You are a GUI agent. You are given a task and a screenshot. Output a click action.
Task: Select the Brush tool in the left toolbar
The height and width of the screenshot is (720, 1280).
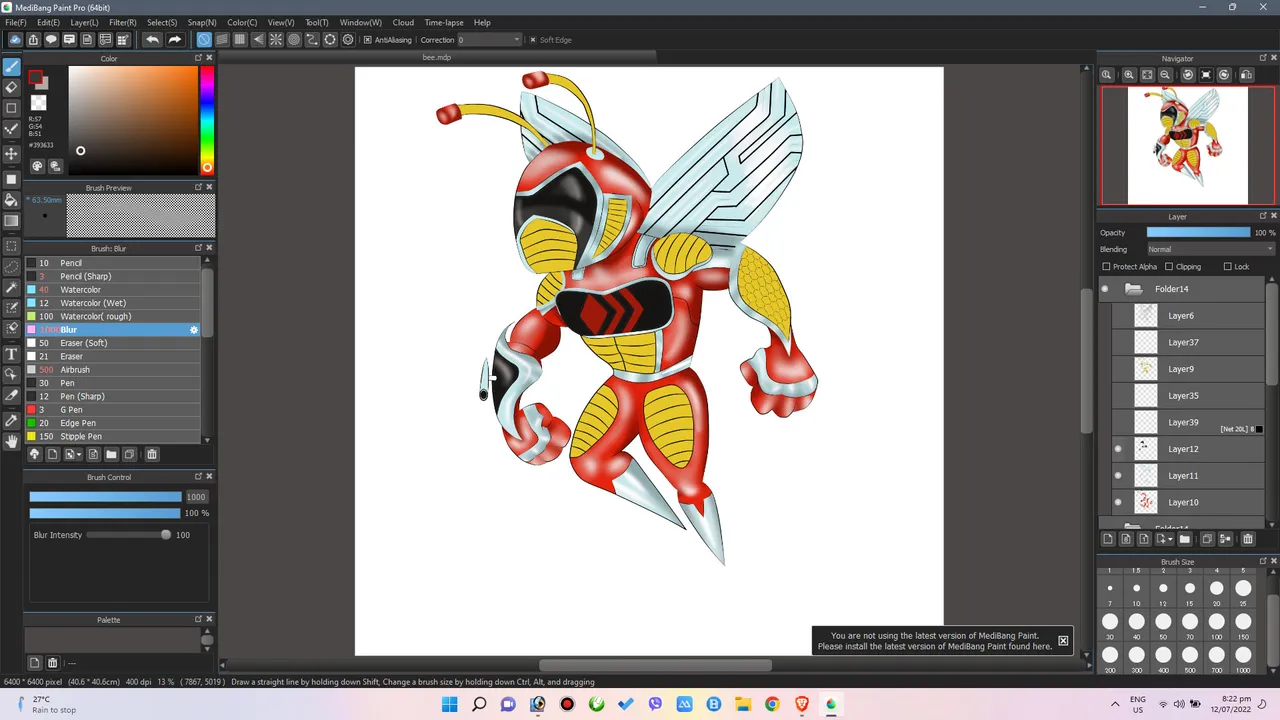(x=11, y=66)
